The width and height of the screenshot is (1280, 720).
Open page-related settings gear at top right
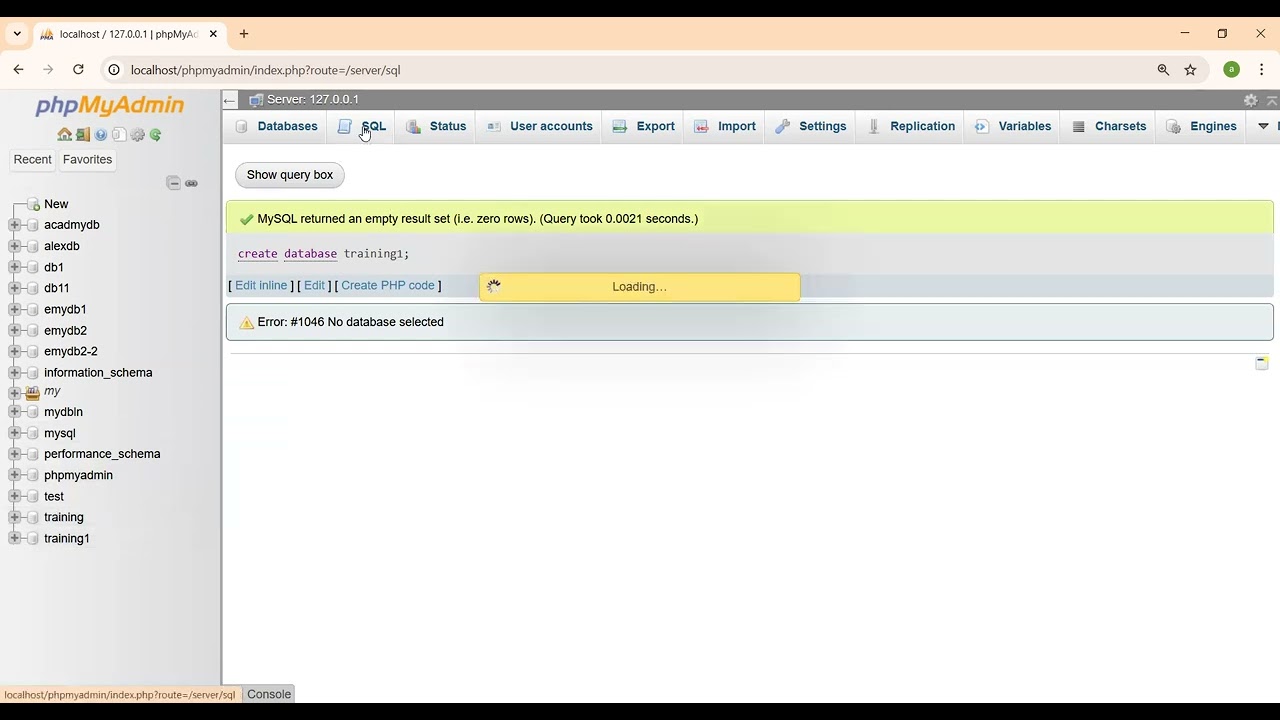point(1250,100)
